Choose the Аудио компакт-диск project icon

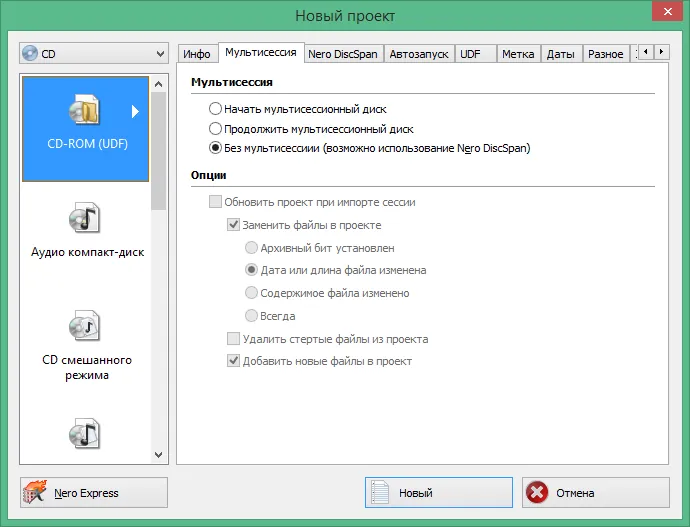pyautogui.click(x=84, y=218)
